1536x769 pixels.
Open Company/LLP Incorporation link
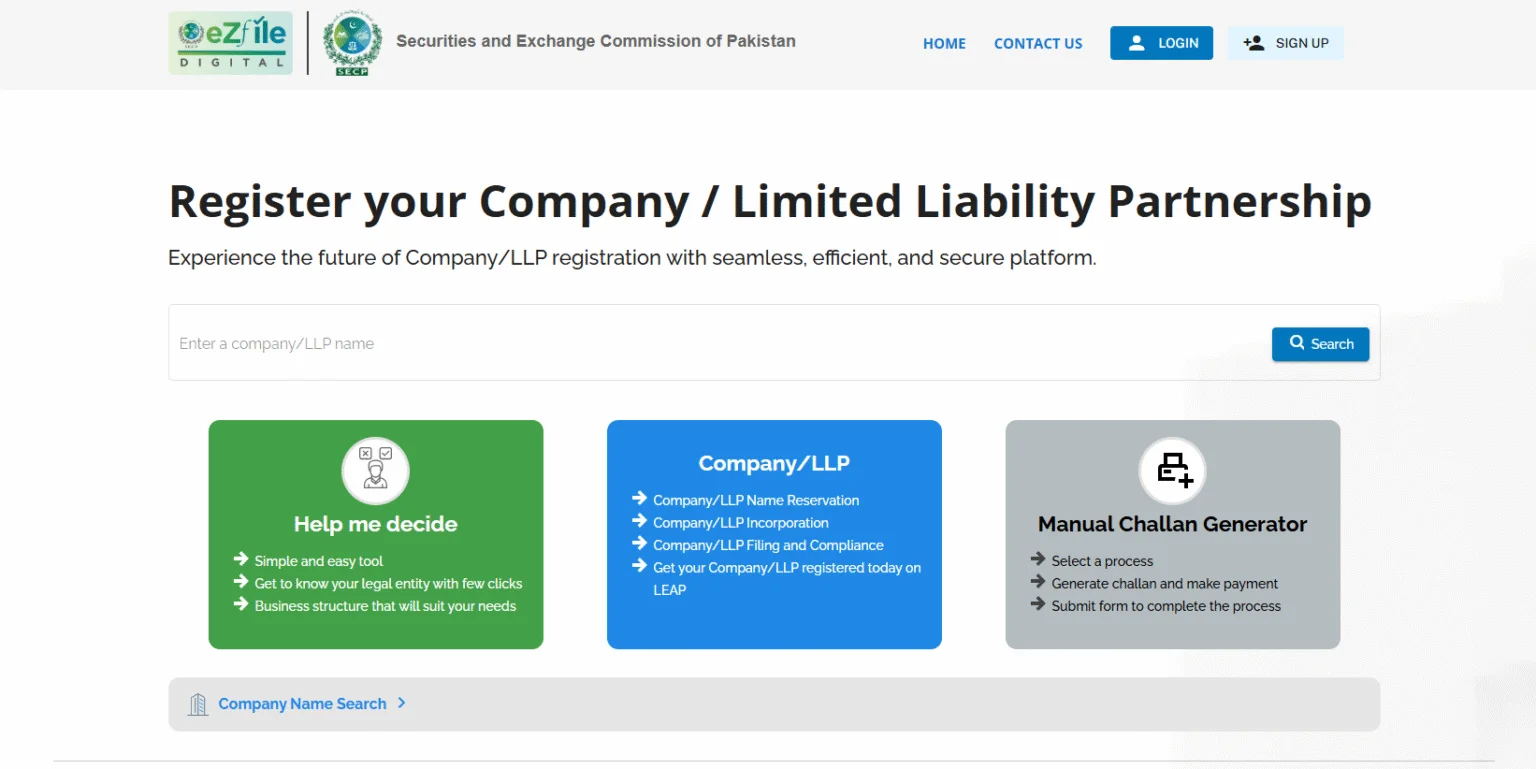[x=740, y=523]
